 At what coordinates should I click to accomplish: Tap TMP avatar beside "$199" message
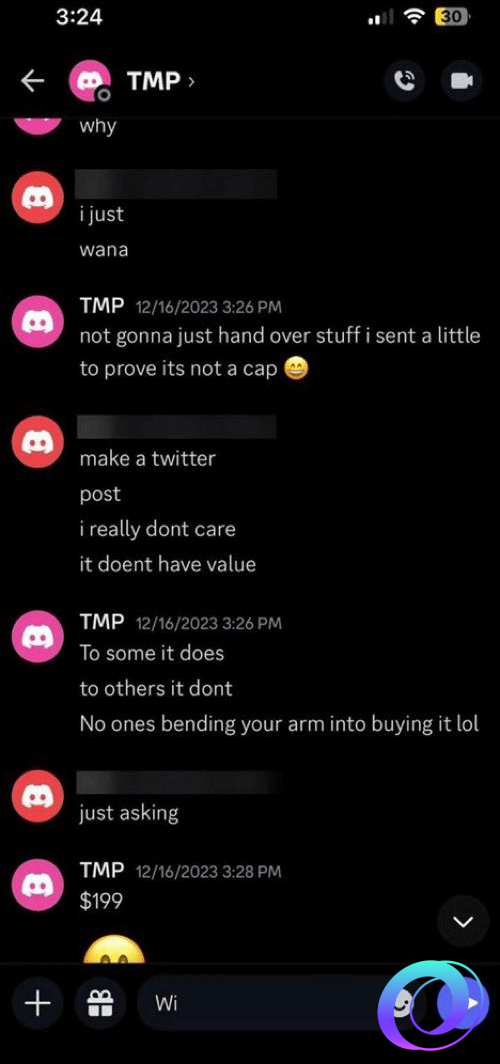coord(38,885)
